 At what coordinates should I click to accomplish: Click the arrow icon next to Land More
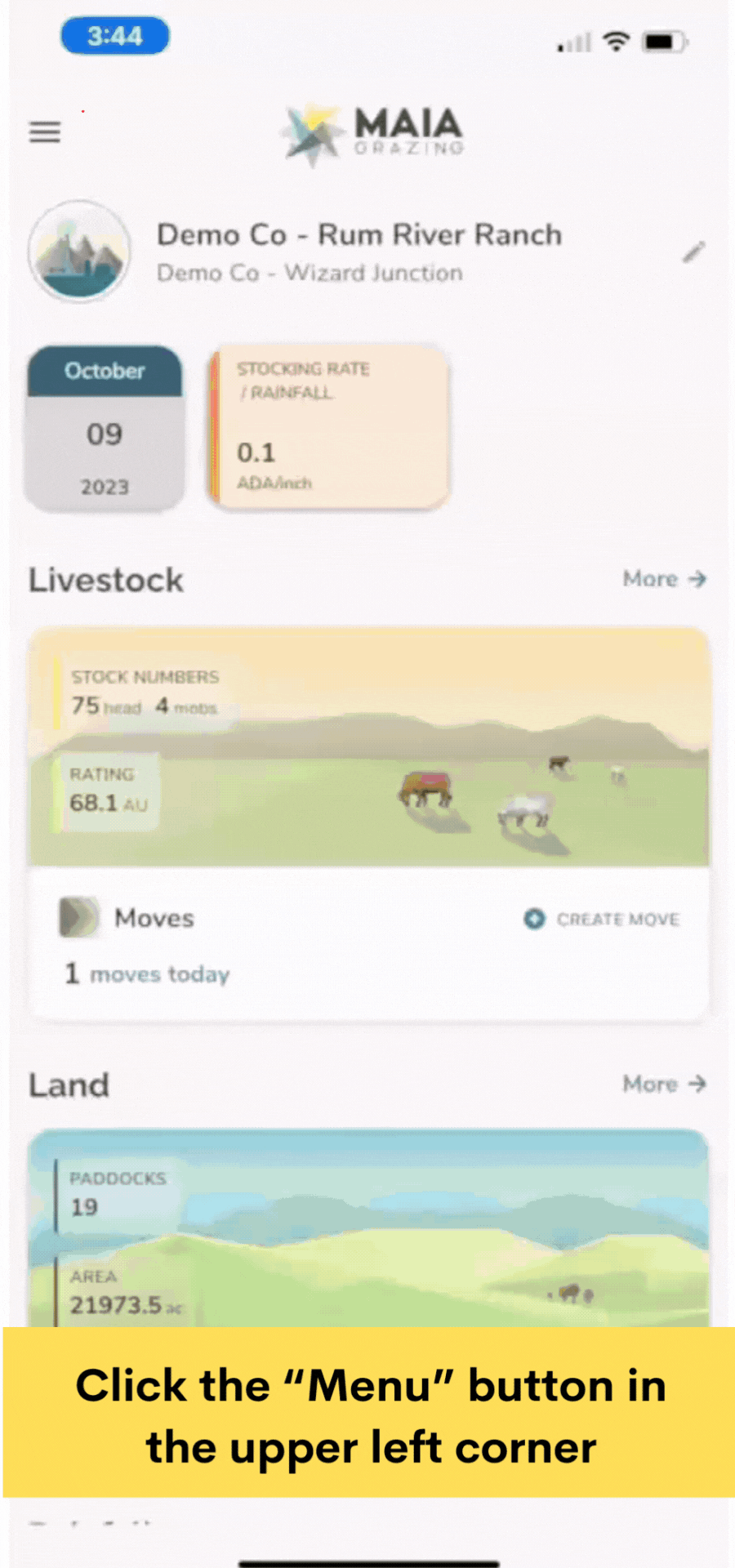(698, 1084)
